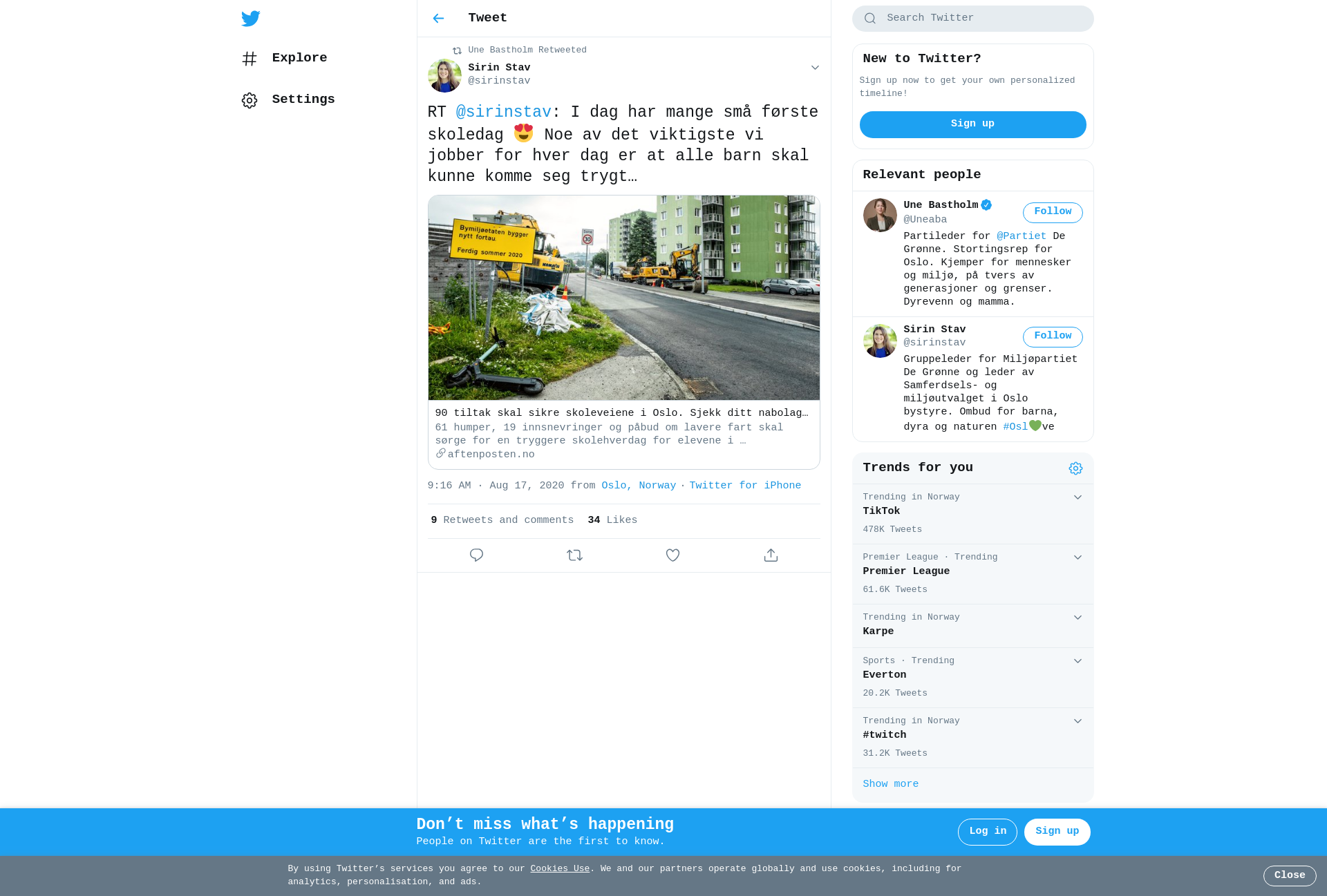The height and width of the screenshot is (896, 1327).
Task: Share the tweet via share icon
Action: (x=771, y=555)
